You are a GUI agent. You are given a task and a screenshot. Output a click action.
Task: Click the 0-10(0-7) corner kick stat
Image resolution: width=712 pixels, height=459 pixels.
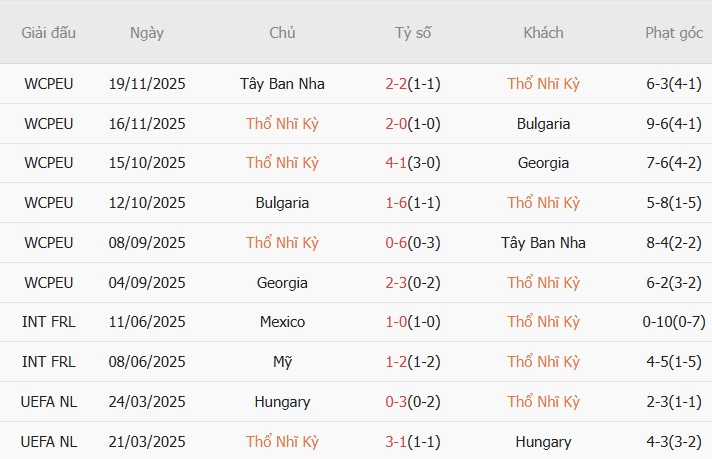pos(675,322)
